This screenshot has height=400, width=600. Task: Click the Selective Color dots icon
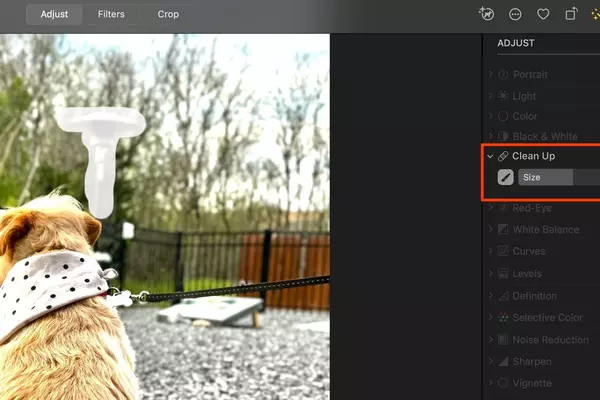click(x=503, y=317)
